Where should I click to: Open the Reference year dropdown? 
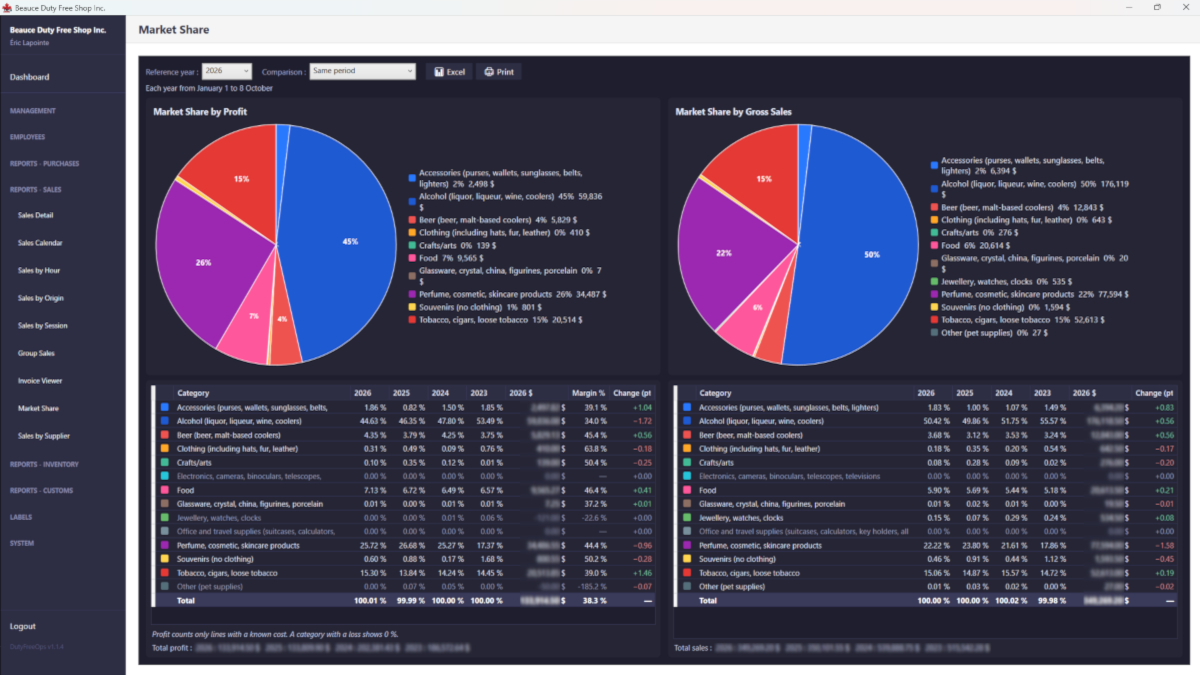(227, 71)
